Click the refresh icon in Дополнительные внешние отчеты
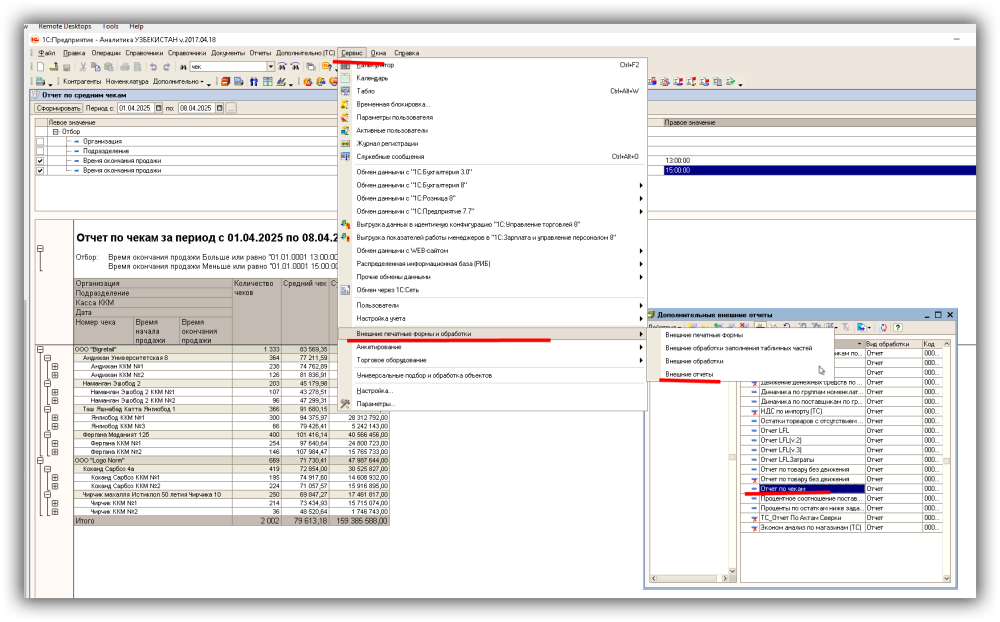This screenshot has height=622, width=1000. pyautogui.click(x=883, y=327)
